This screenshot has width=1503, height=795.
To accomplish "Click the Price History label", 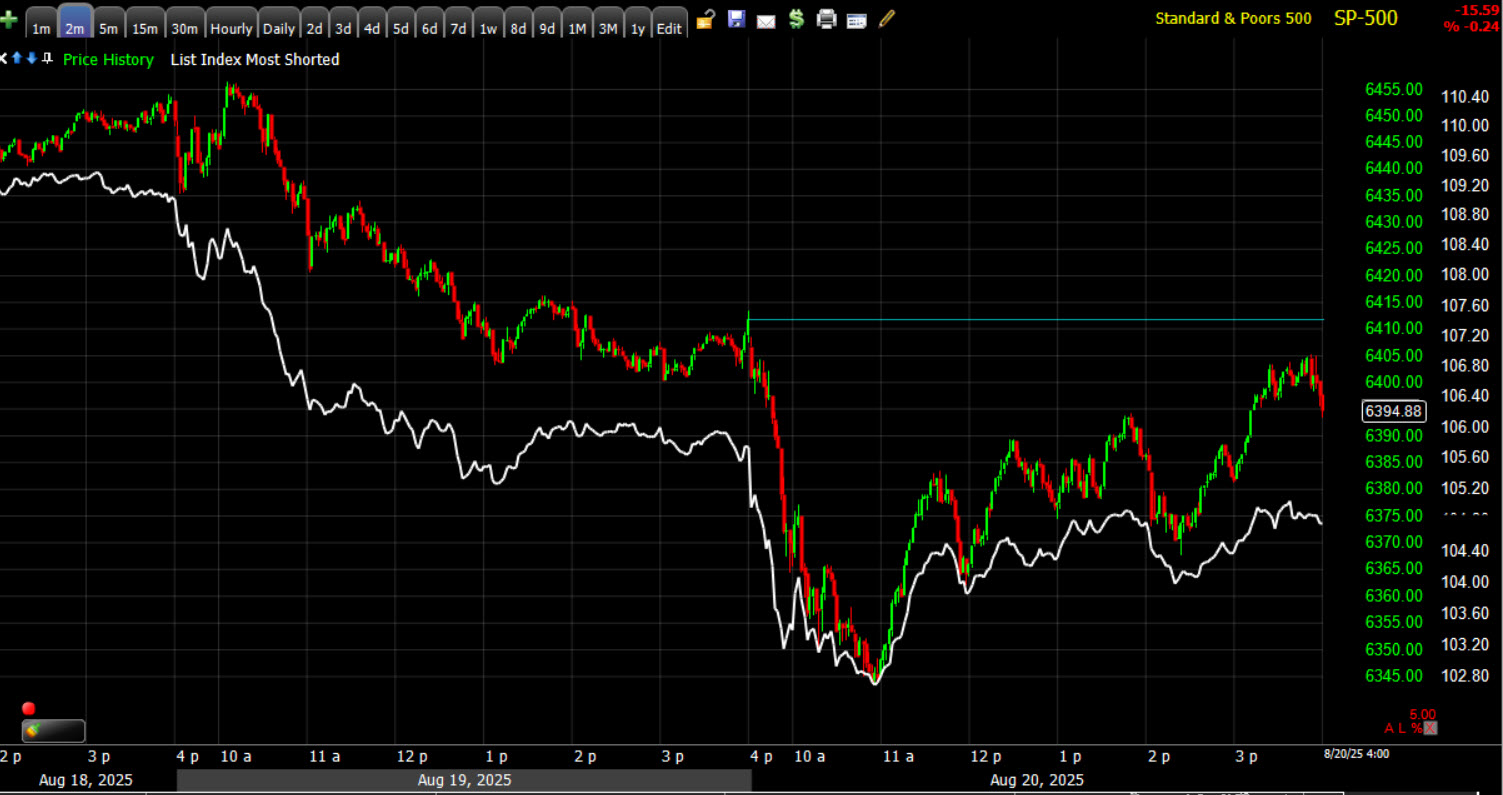I will 108,60.
